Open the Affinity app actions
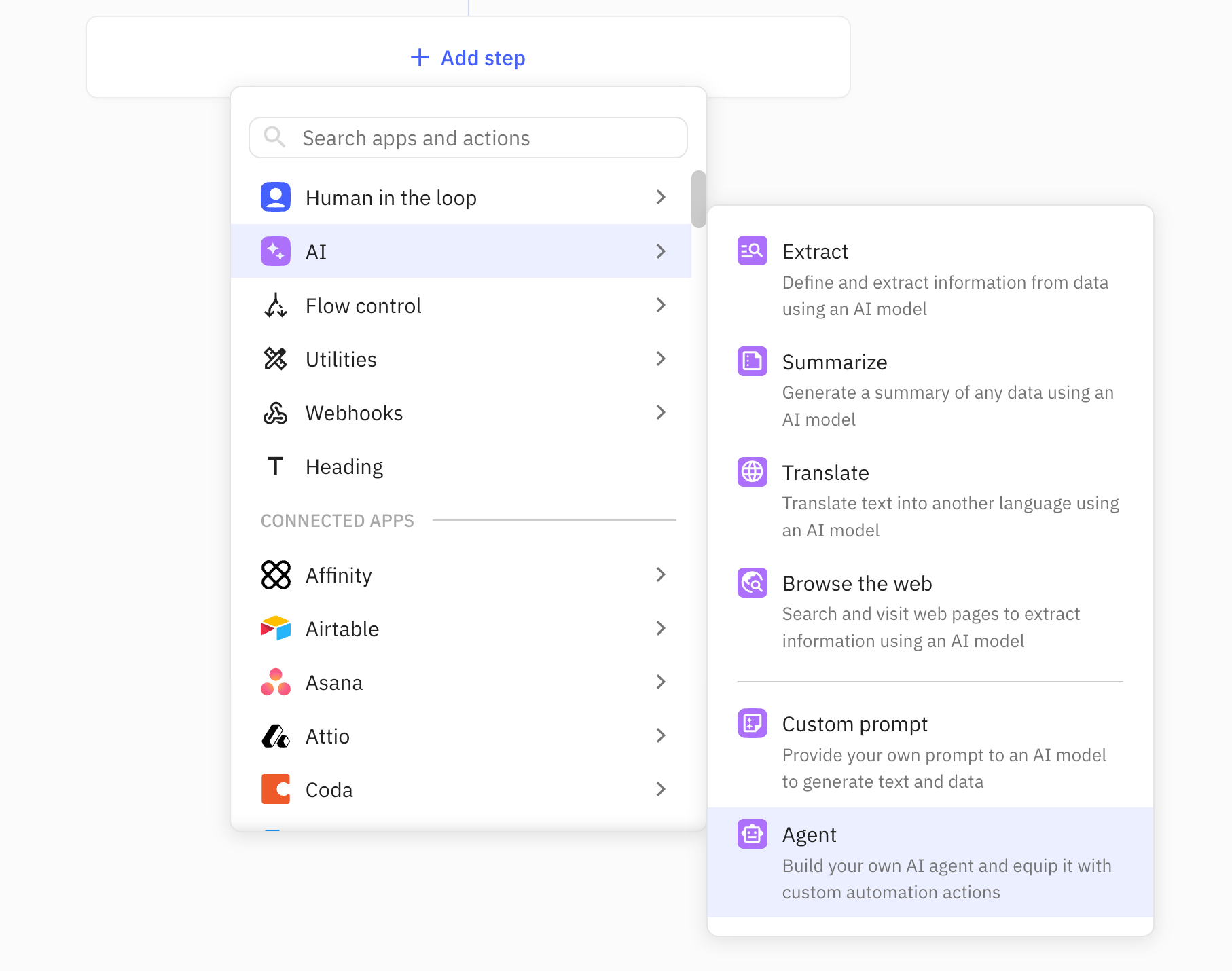1232x971 pixels. point(461,575)
